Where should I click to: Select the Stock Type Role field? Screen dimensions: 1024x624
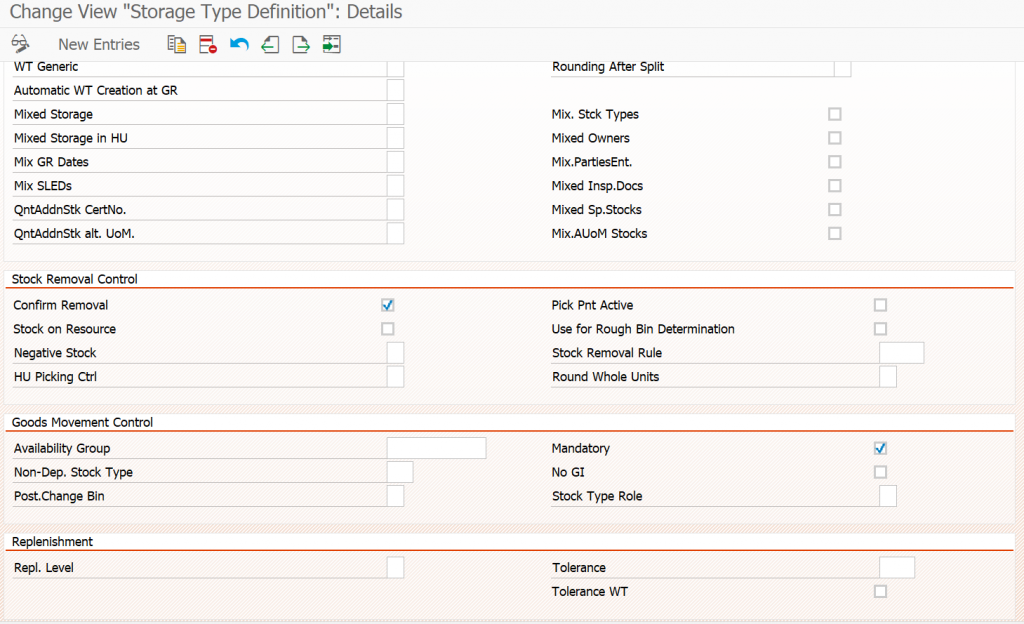coord(888,496)
